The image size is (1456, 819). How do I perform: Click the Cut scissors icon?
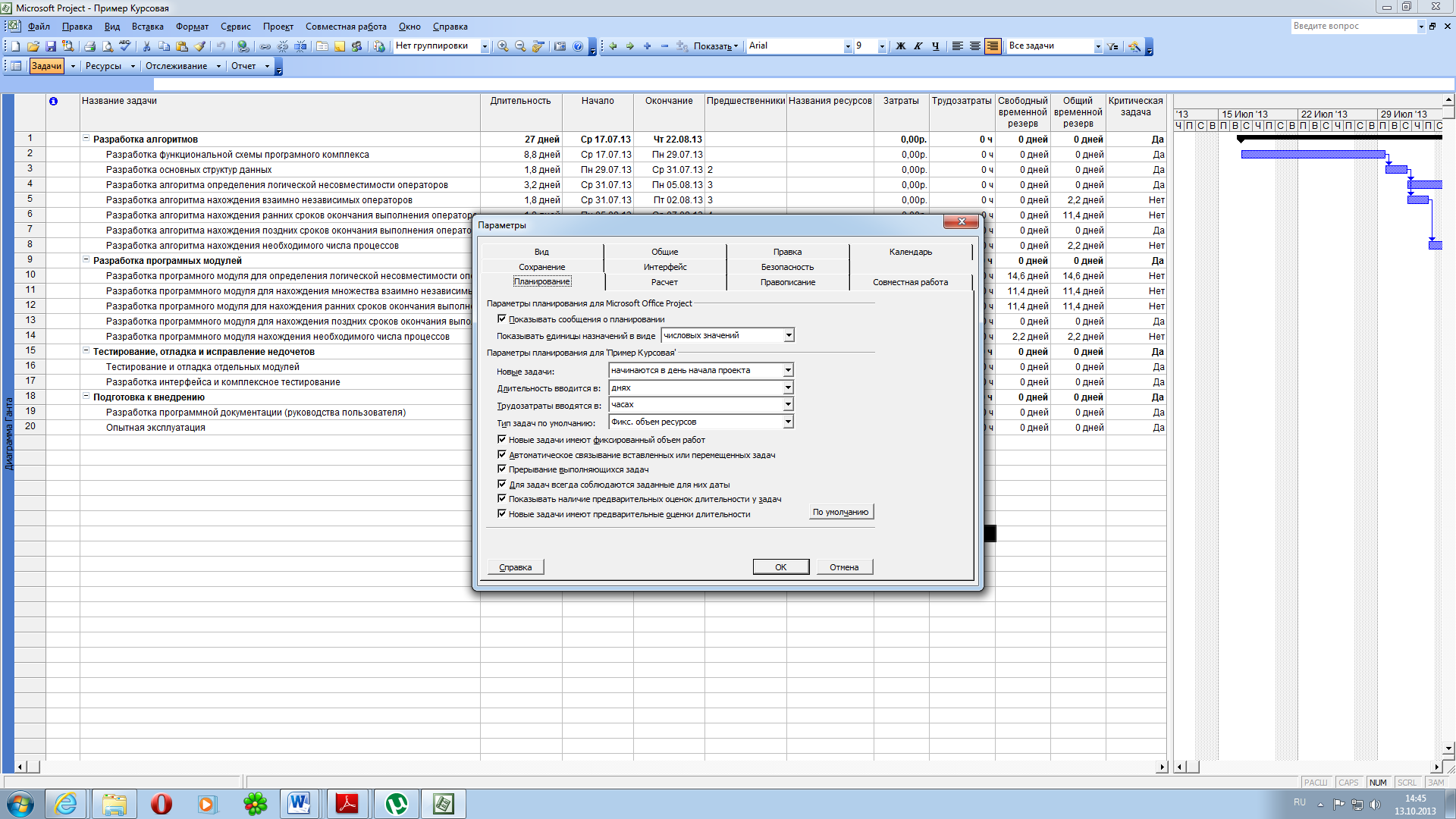coord(147,46)
